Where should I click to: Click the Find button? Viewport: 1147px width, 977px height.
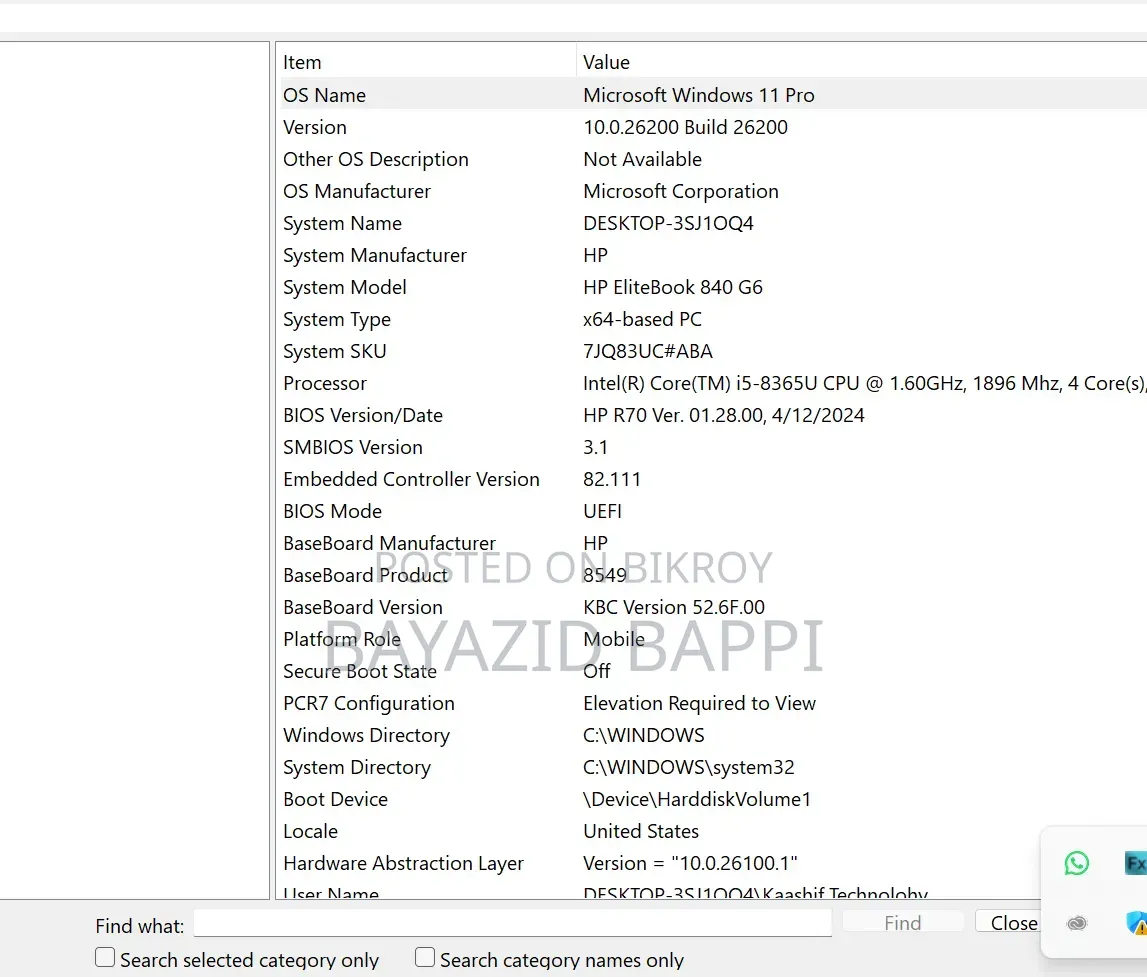click(x=903, y=923)
